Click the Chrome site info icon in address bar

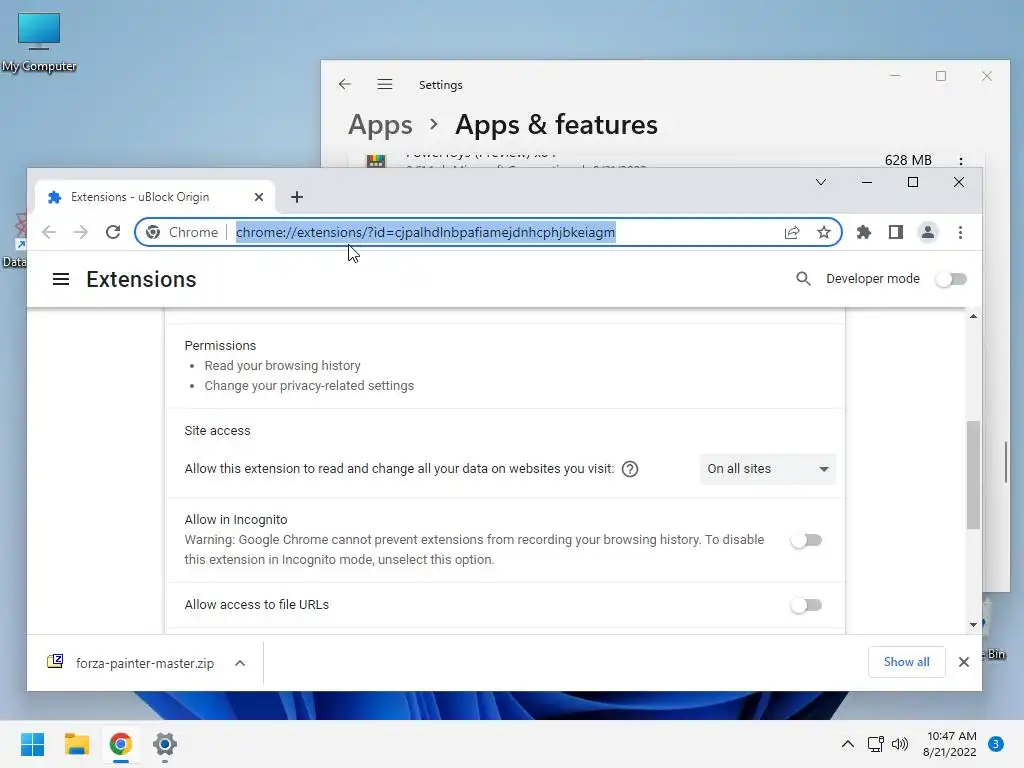pos(153,232)
